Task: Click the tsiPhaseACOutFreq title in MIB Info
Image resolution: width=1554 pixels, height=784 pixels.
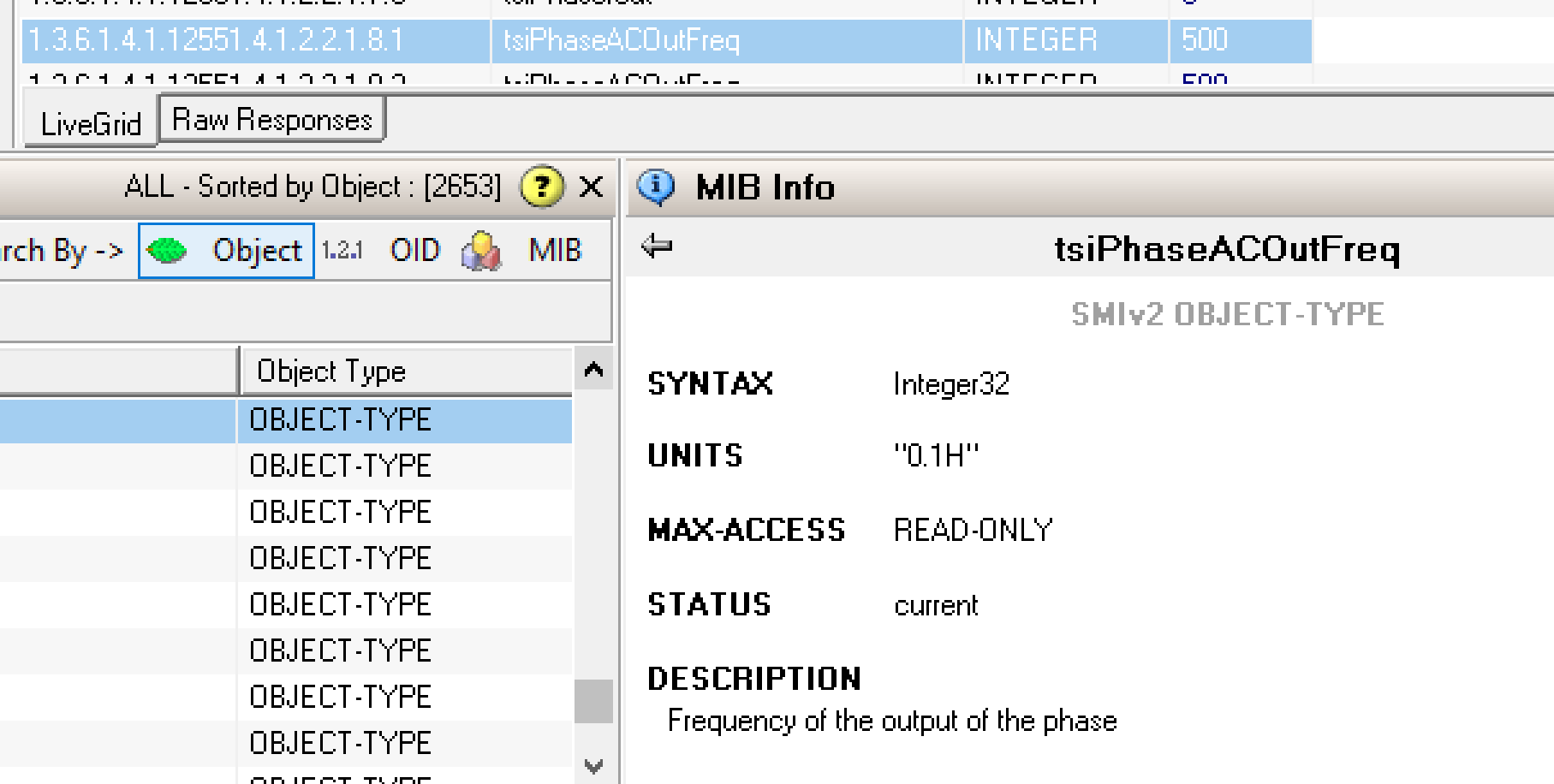Action: [x=1226, y=249]
